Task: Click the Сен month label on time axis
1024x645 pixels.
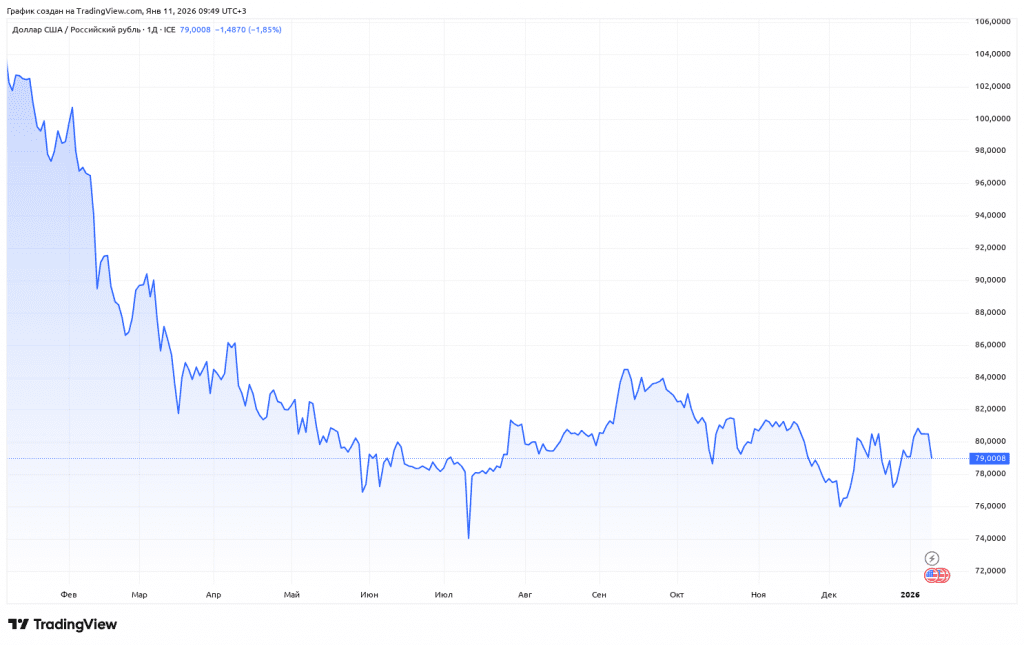Action: coord(599,595)
